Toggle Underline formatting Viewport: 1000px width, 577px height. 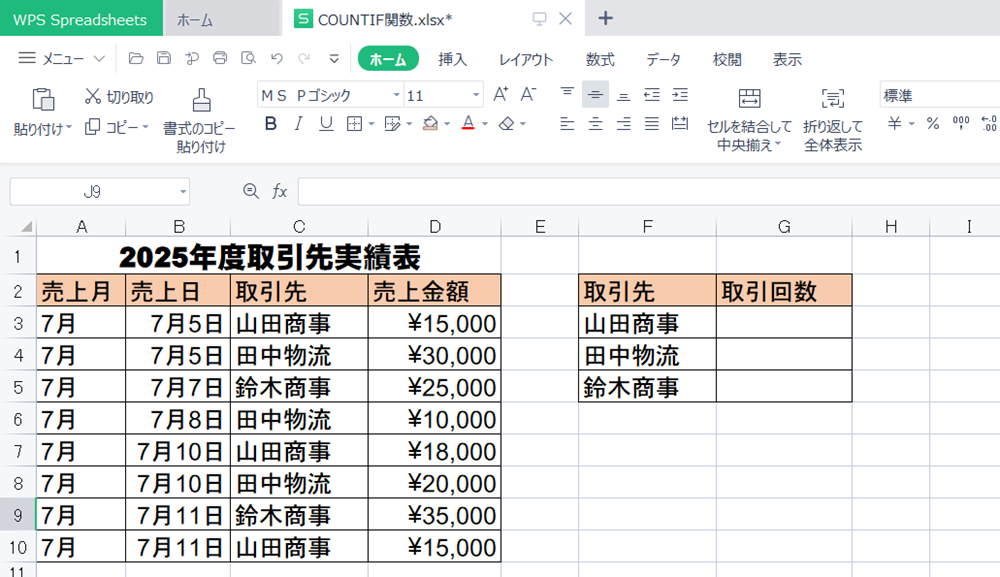[x=326, y=124]
